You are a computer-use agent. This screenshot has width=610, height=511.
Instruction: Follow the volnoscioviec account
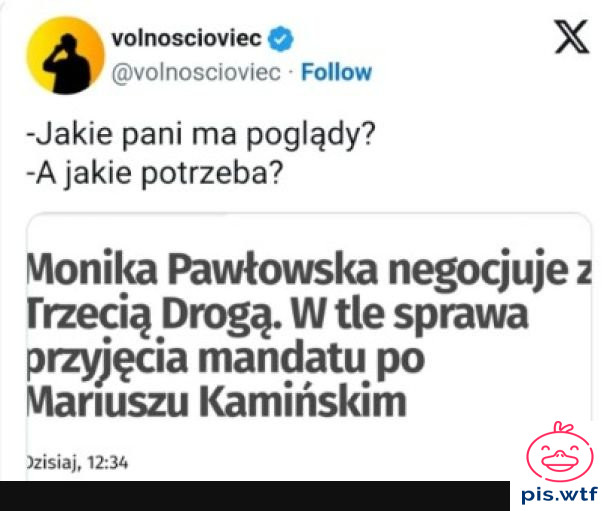(337, 72)
